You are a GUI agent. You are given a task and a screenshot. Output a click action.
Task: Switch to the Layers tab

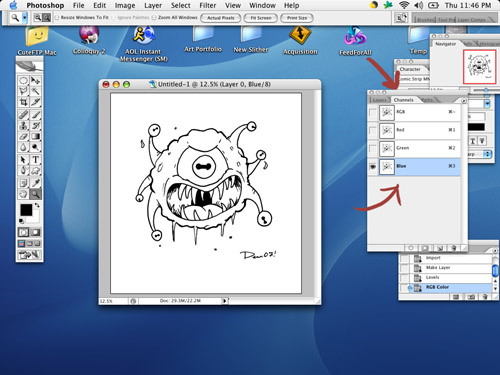click(x=379, y=100)
